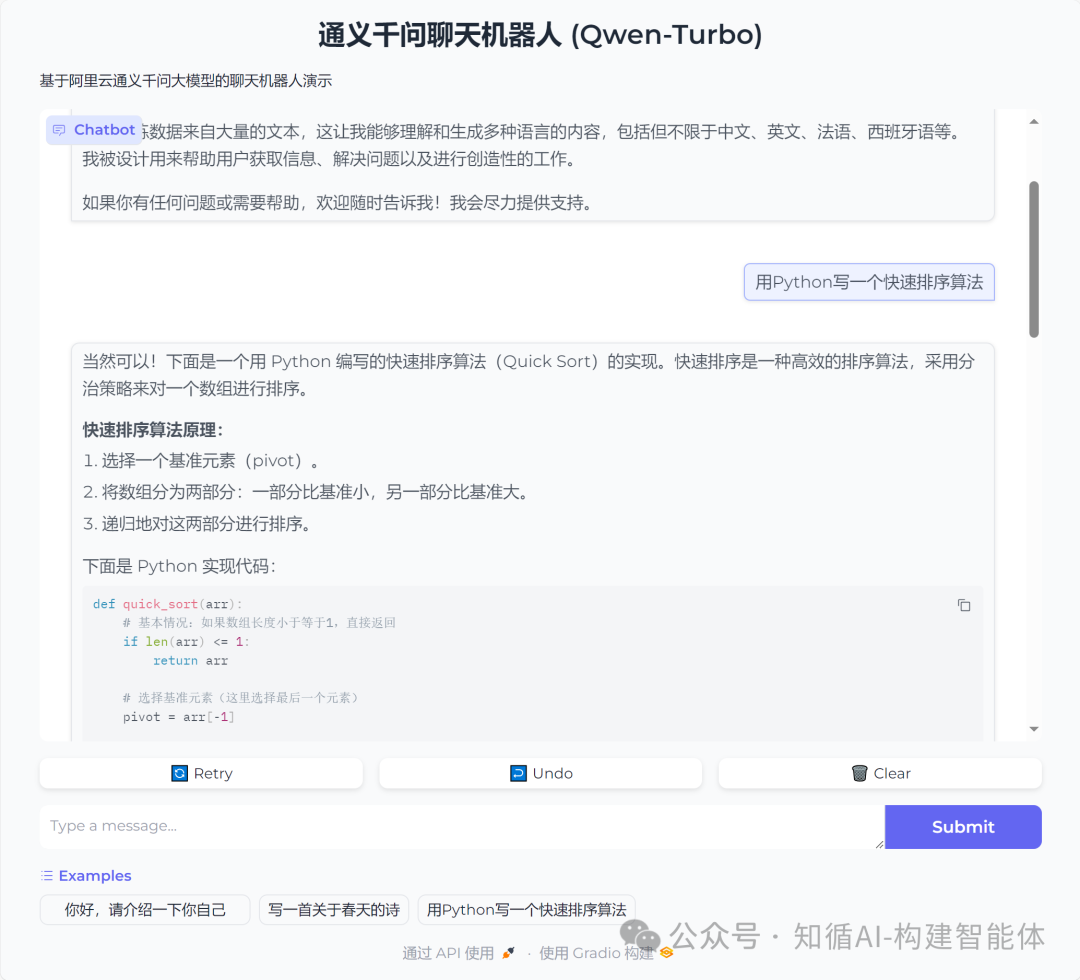Click the scrollbar down arrow
The width and height of the screenshot is (1080, 980).
1034,729
